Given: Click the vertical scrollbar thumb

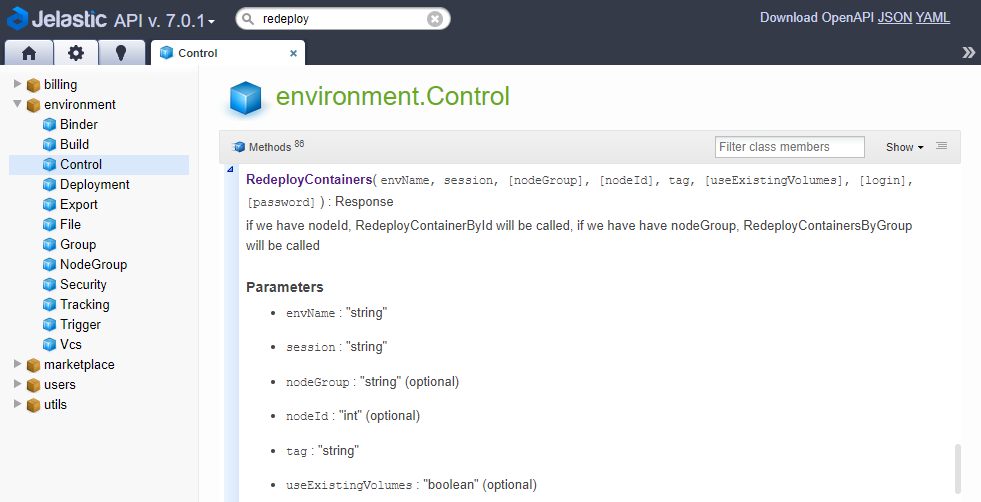Looking at the screenshot, I should 958,468.
